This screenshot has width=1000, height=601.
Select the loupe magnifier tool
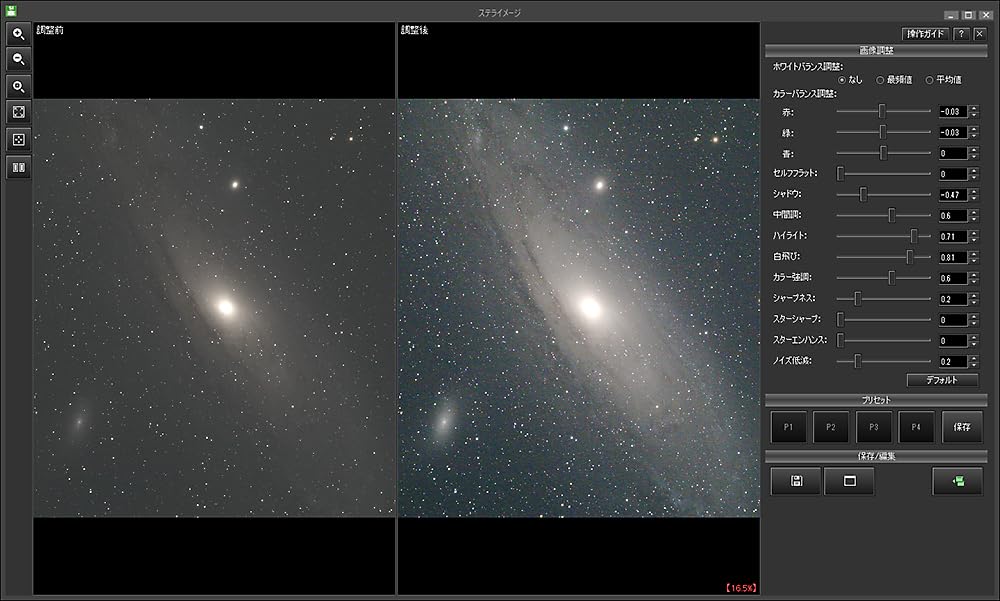pos(18,86)
